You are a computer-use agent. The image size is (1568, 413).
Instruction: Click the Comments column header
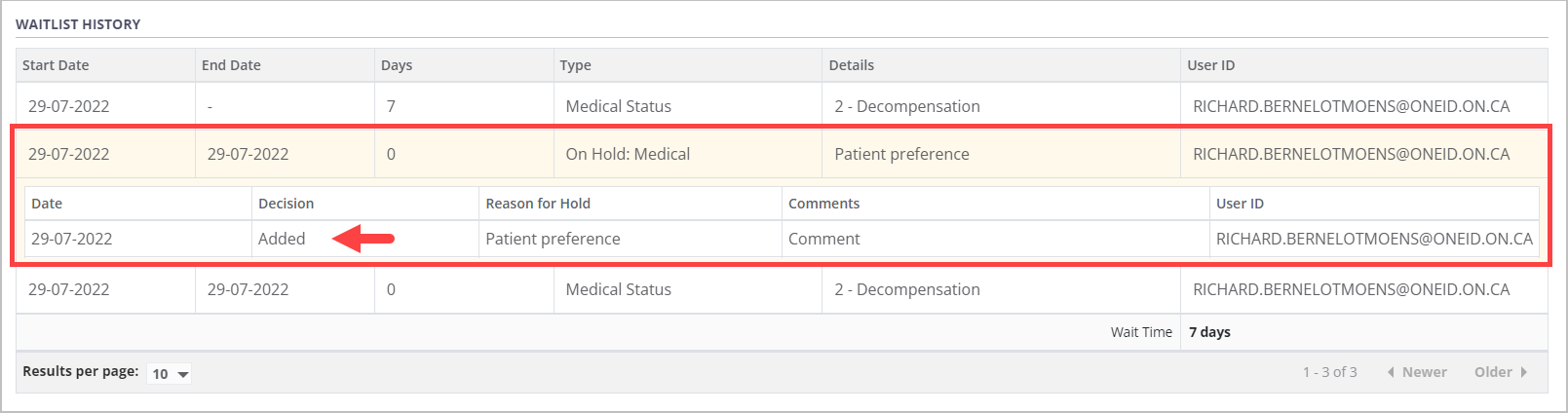point(823,204)
